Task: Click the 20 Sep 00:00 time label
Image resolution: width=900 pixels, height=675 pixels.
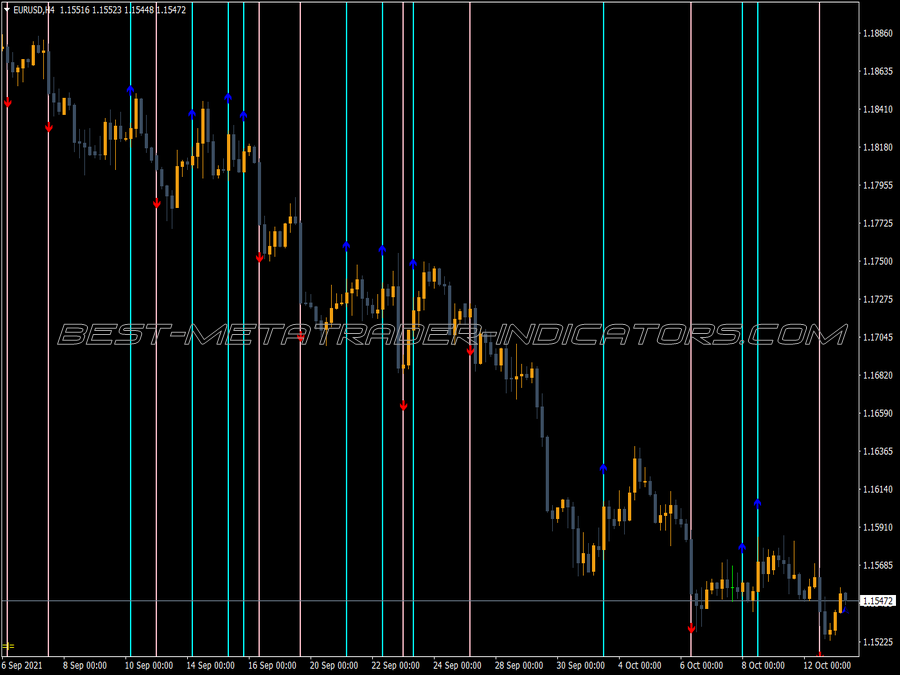Action: click(334, 665)
